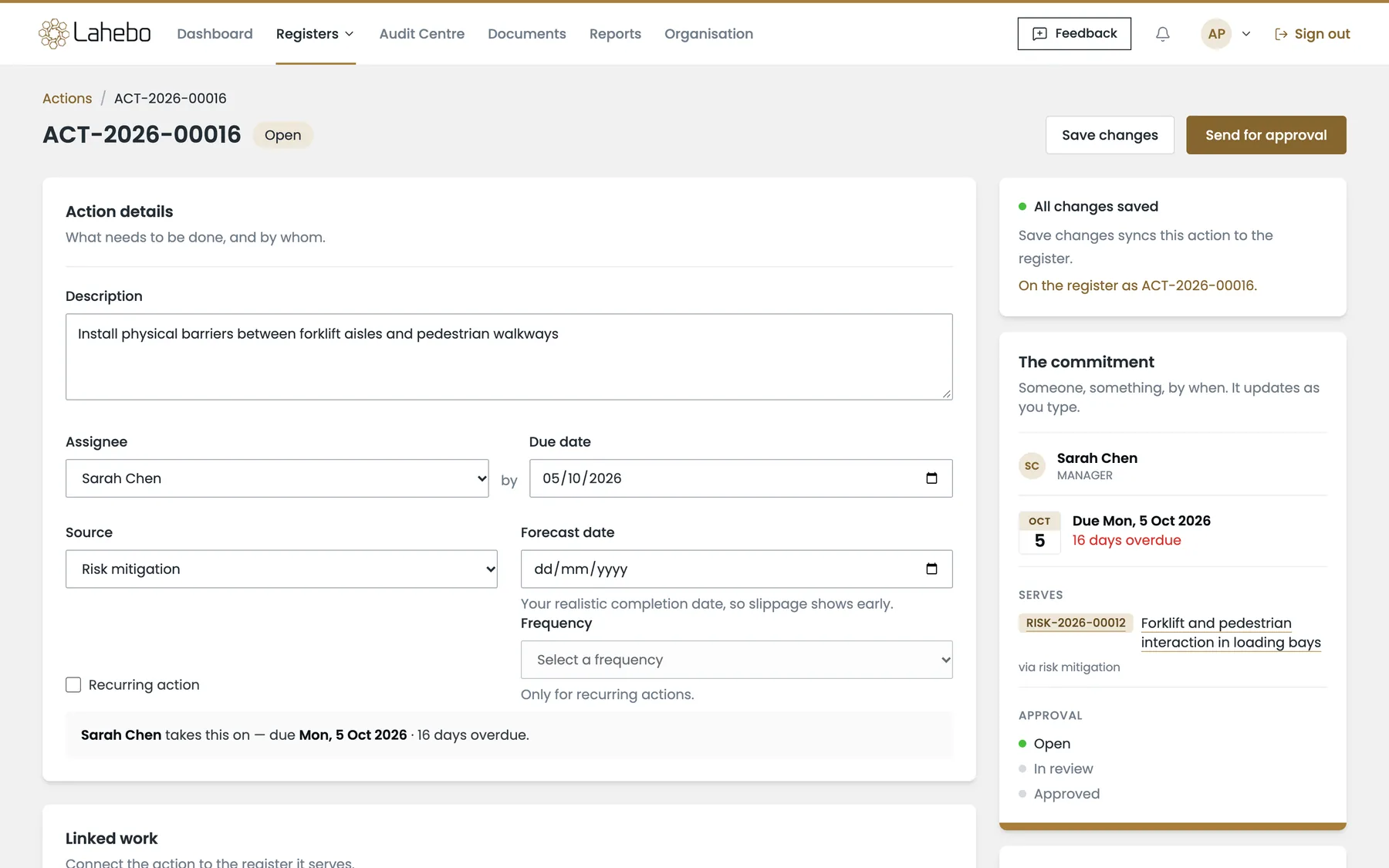Screen dimensions: 1389x868
Task: Click the SC avatar for Sarah Chen
Action: click(x=1032, y=466)
